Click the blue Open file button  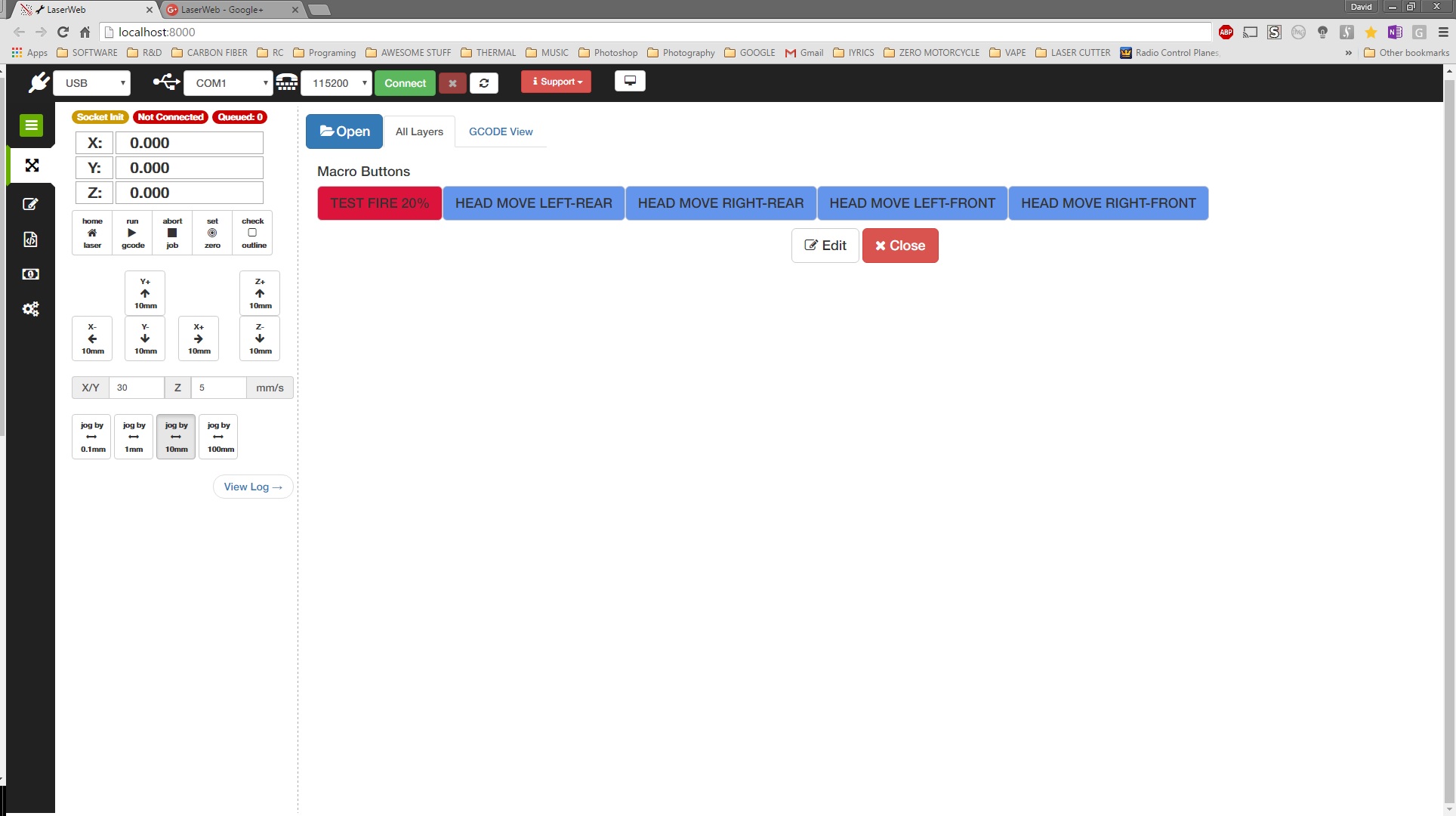pos(344,131)
